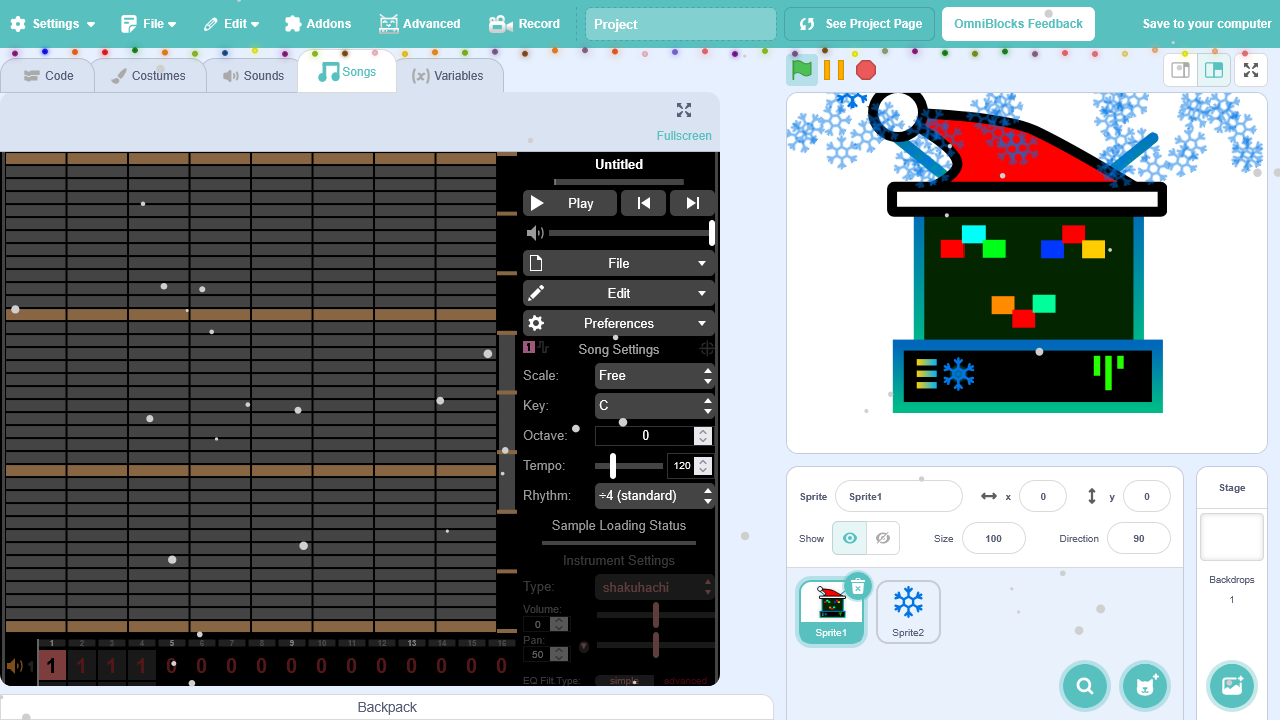Open the Scale selector showing Free

(x=655, y=376)
